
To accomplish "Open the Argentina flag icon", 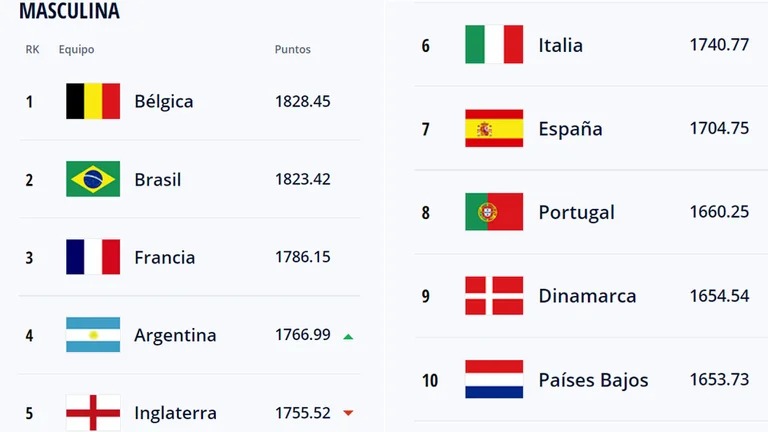I will pyautogui.click(x=93, y=335).
